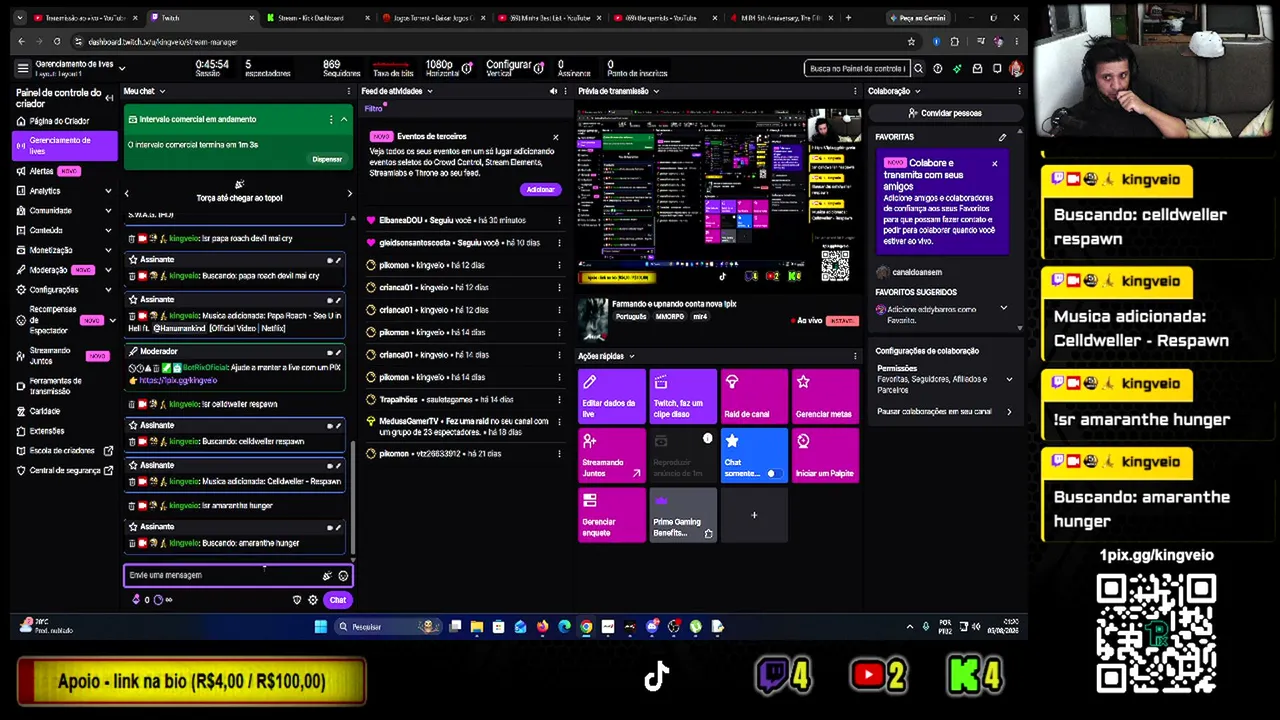Close the Colabore e transmita notice
1280x720 pixels.
994,163
